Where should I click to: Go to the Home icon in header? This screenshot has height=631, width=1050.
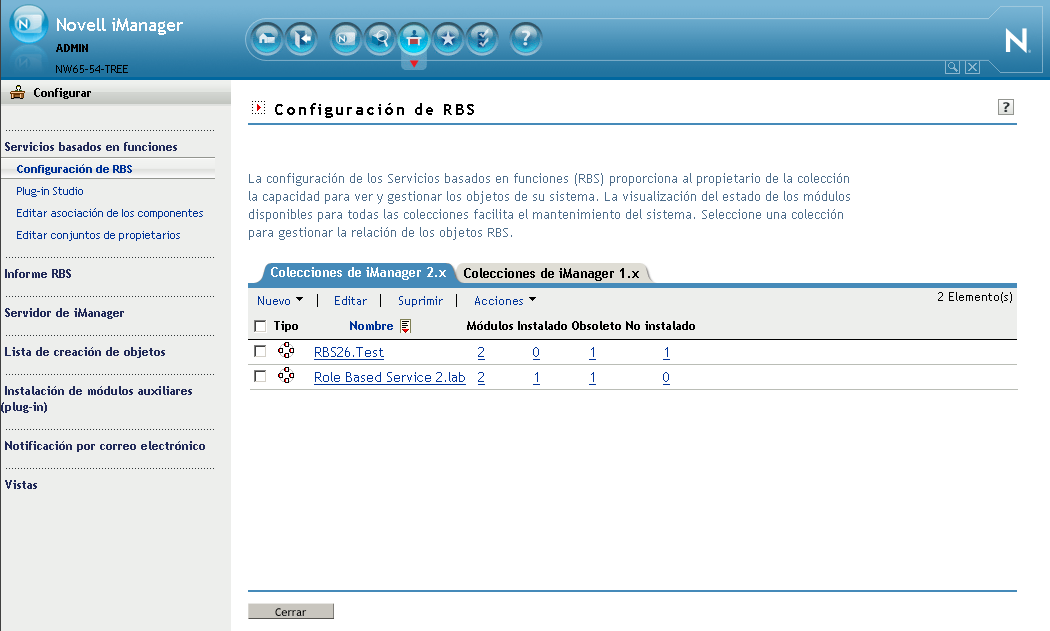coord(267,39)
